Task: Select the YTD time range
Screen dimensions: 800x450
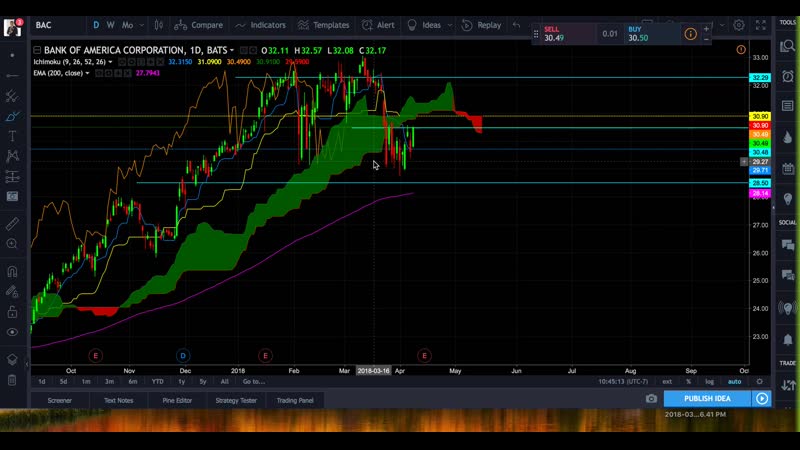Action: tap(157, 382)
